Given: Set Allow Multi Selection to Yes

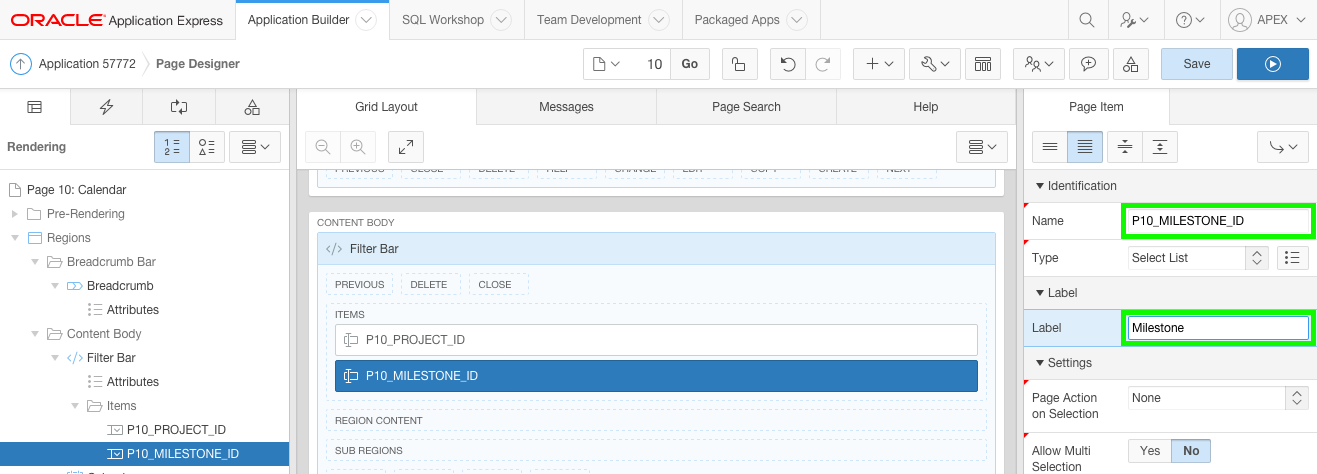Looking at the screenshot, I should pyautogui.click(x=1150, y=451).
